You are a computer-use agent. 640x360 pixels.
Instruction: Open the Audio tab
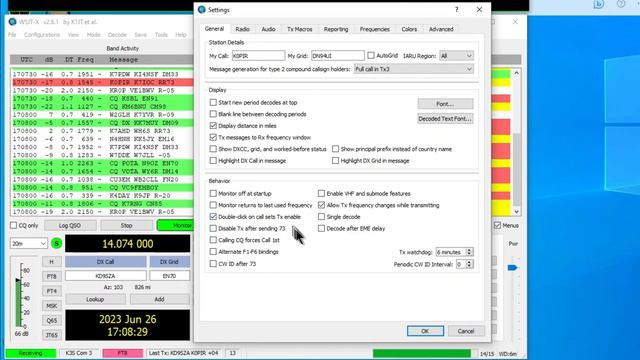268,29
